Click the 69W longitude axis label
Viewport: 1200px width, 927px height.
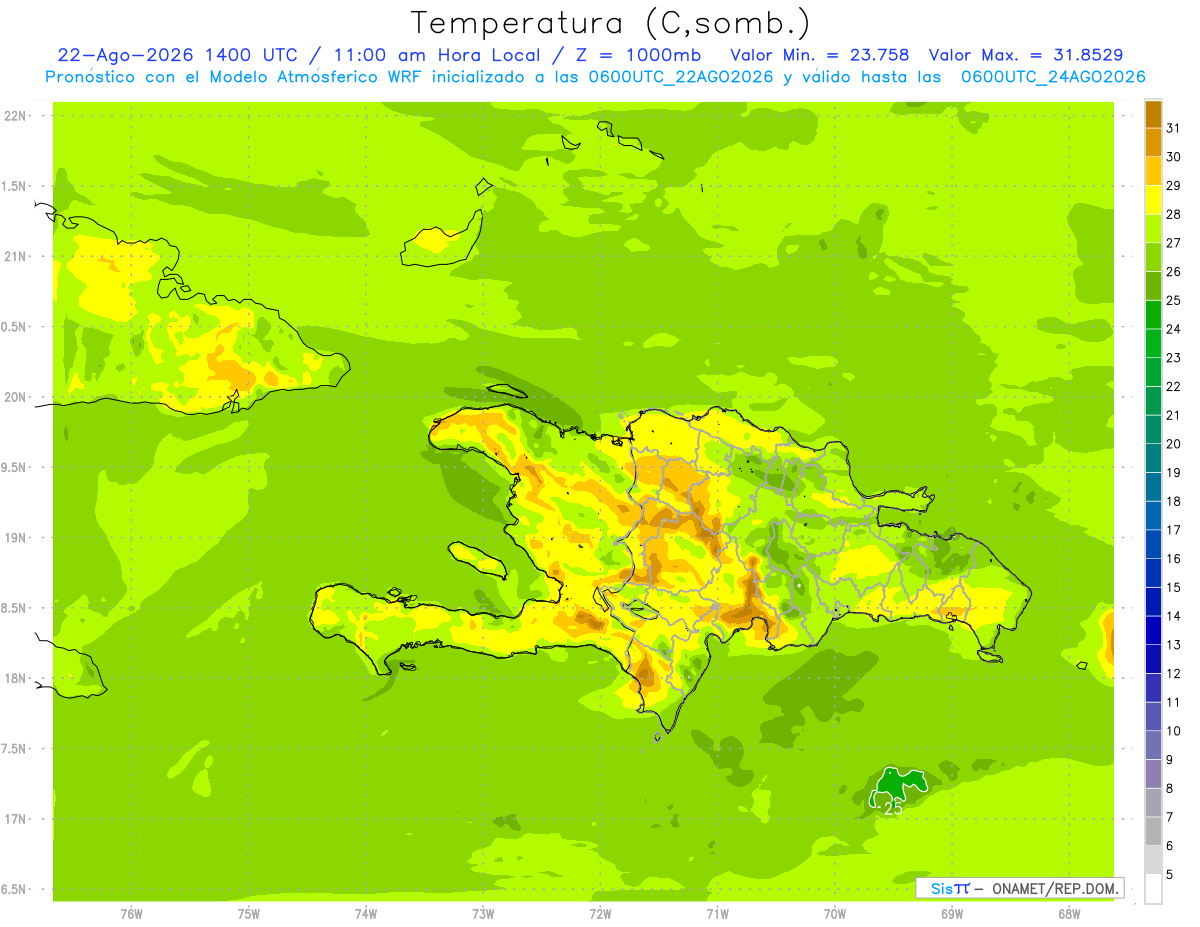(x=952, y=914)
